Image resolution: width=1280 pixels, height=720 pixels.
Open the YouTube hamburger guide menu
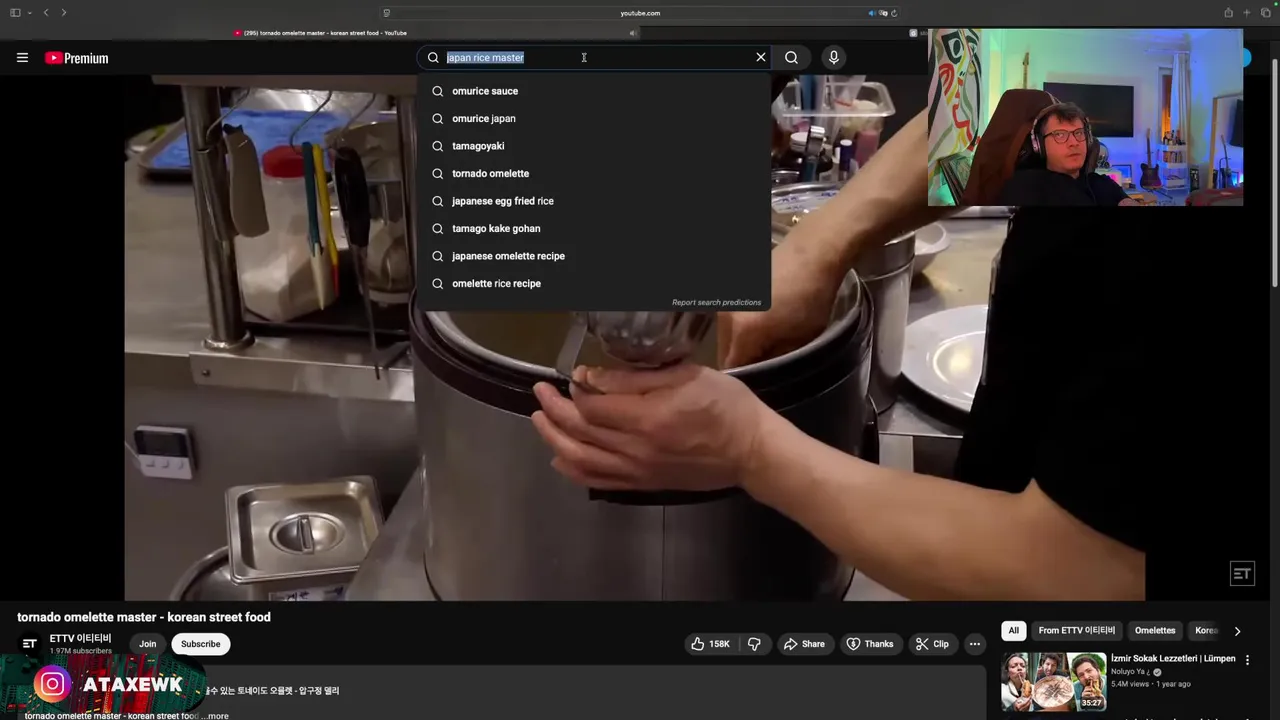22,58
